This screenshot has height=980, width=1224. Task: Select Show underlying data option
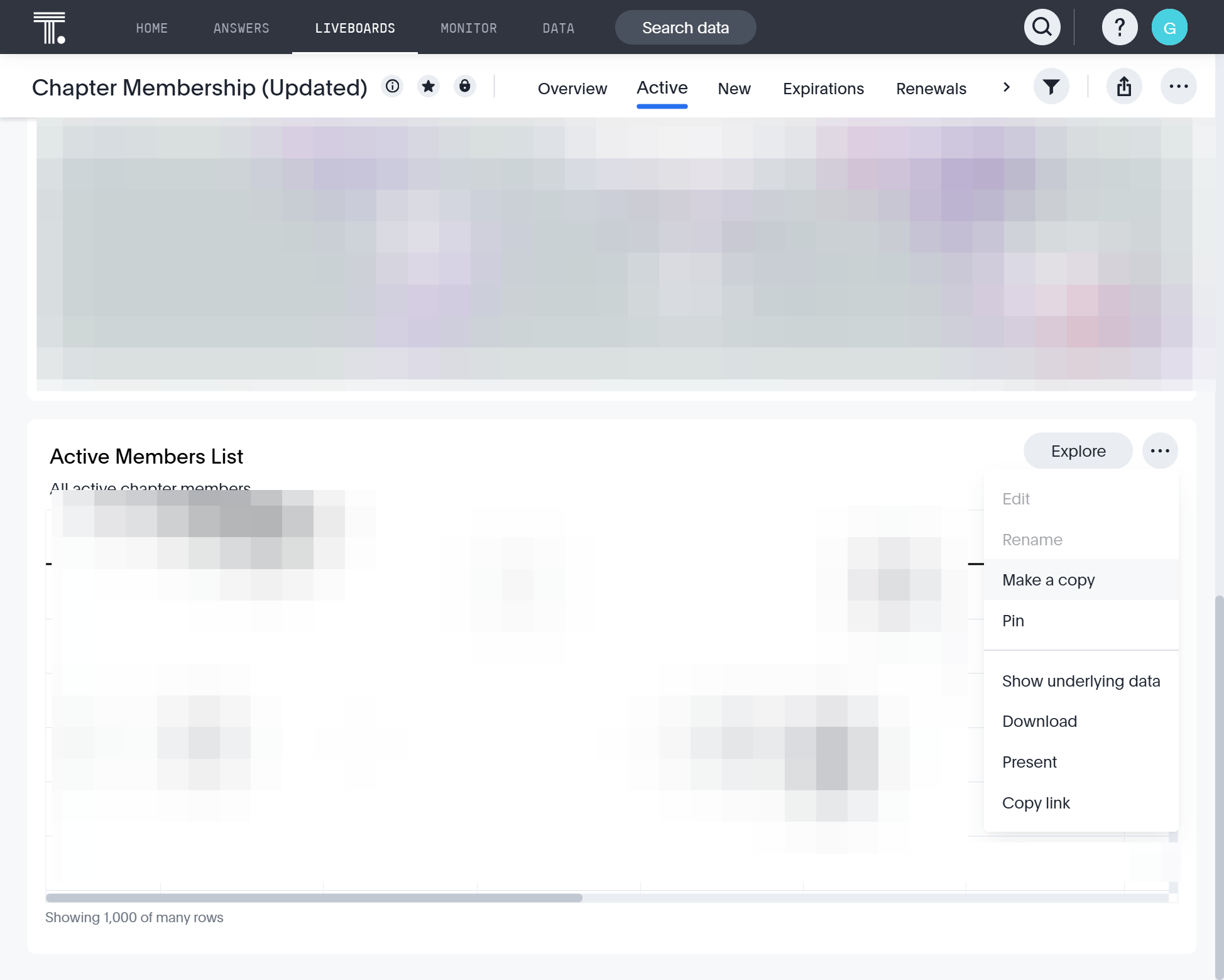1081,681
